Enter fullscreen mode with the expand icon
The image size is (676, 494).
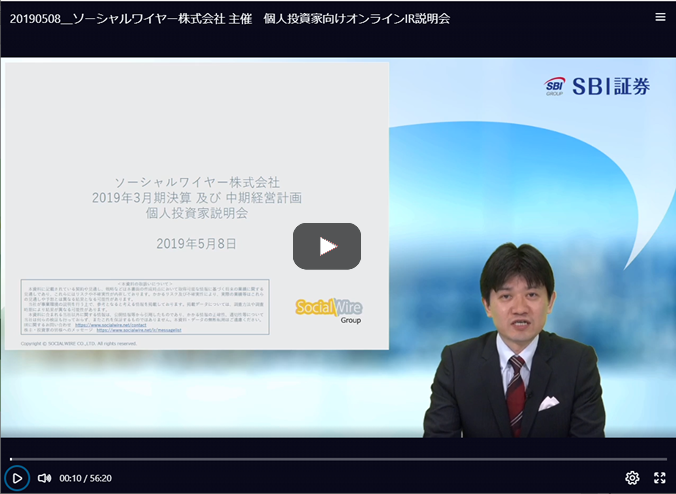tap(660, 478)
